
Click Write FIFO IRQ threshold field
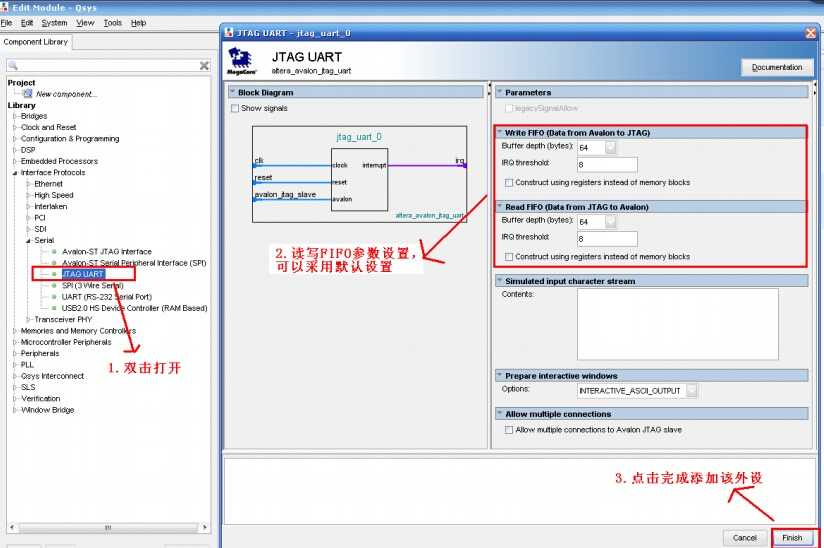click(x=607, y=165)
